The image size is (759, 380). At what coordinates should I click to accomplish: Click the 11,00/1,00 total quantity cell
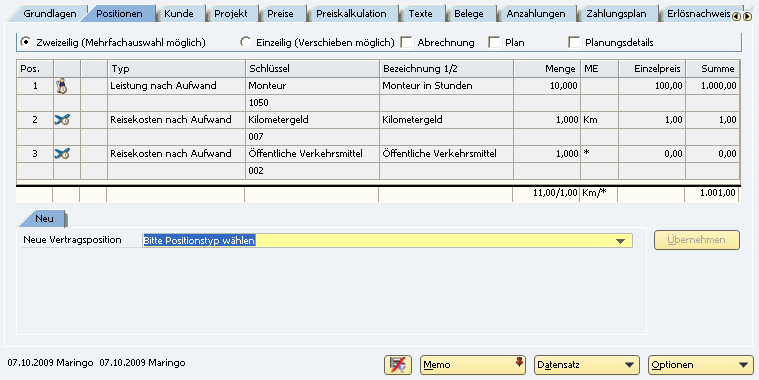pos(546,193)
